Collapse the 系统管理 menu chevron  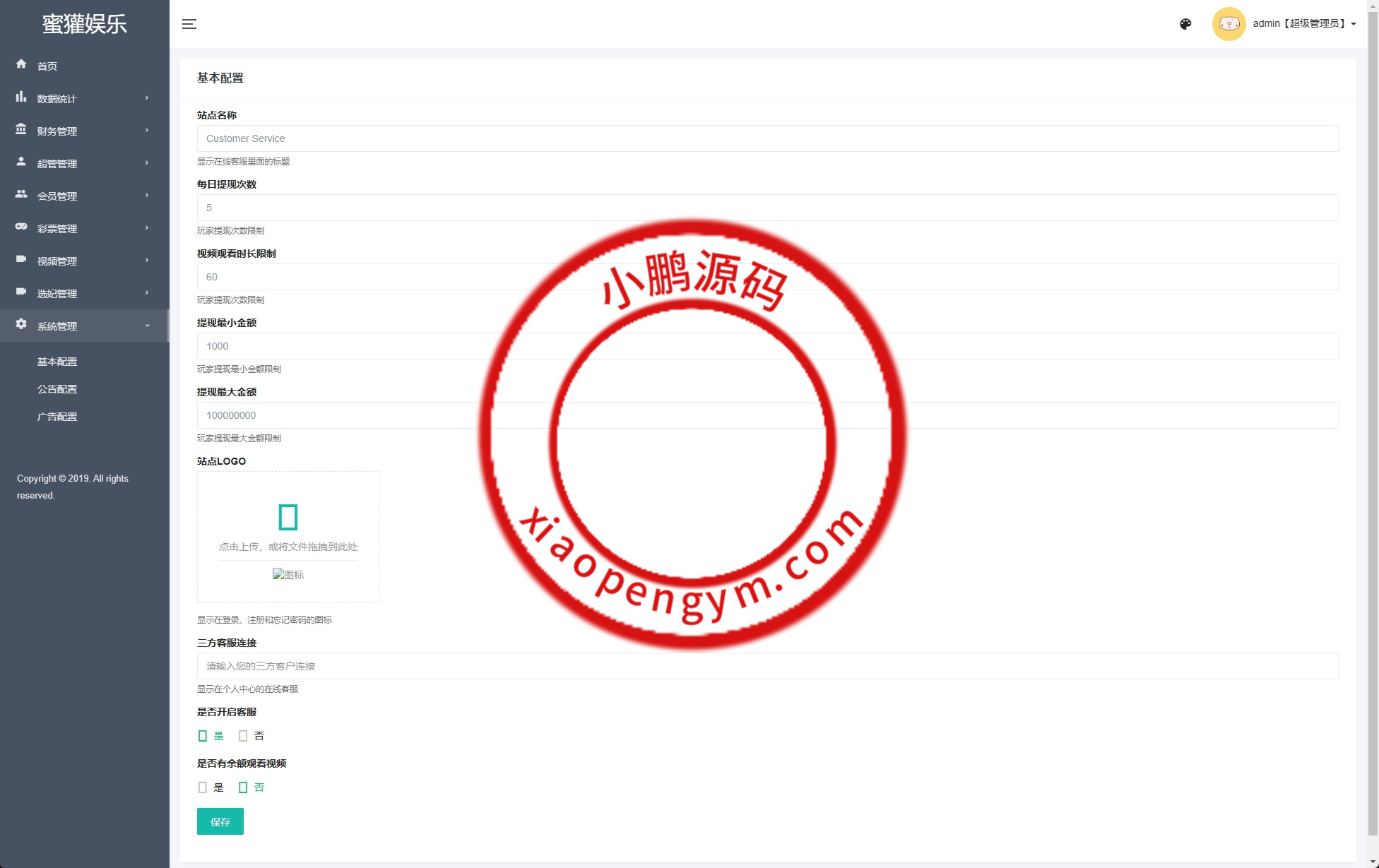coord(147,326)
